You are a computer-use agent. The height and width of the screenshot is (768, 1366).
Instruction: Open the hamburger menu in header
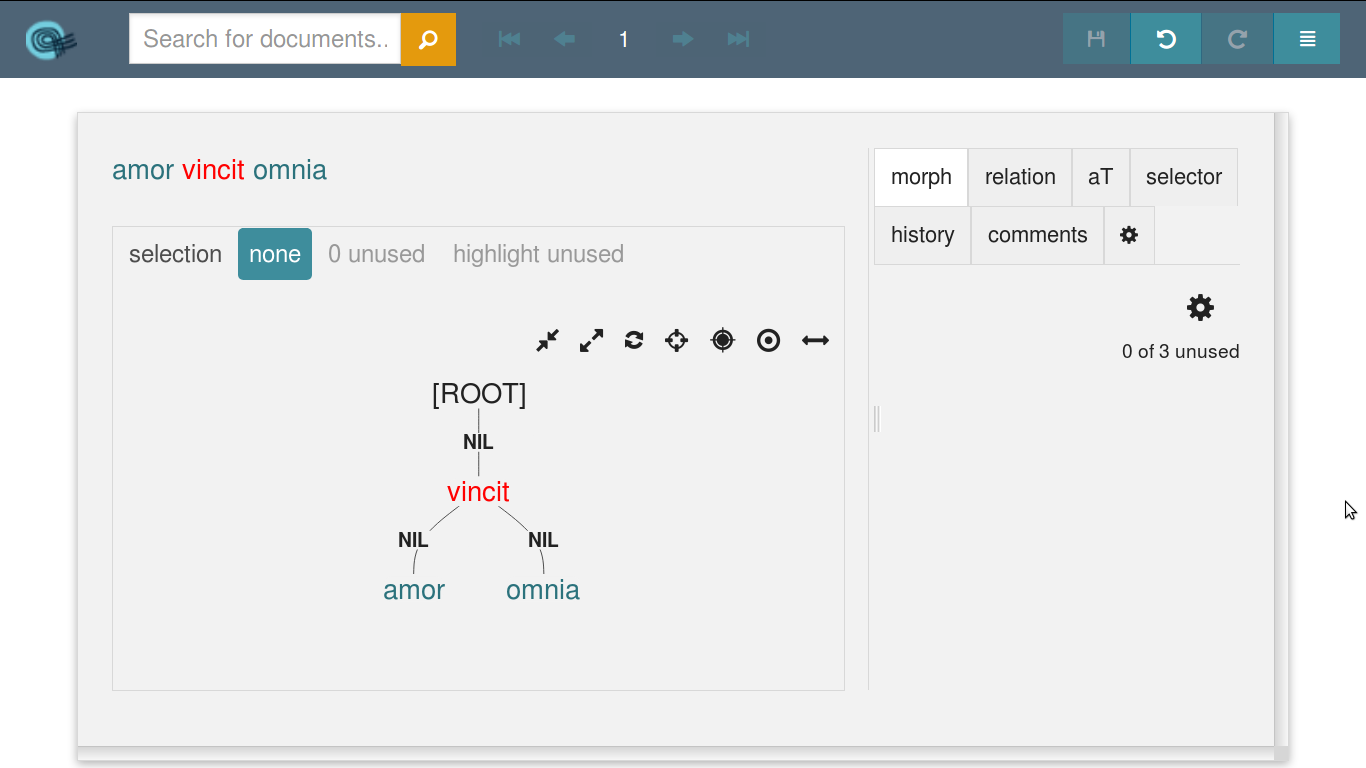click(x=1307, y=39)
